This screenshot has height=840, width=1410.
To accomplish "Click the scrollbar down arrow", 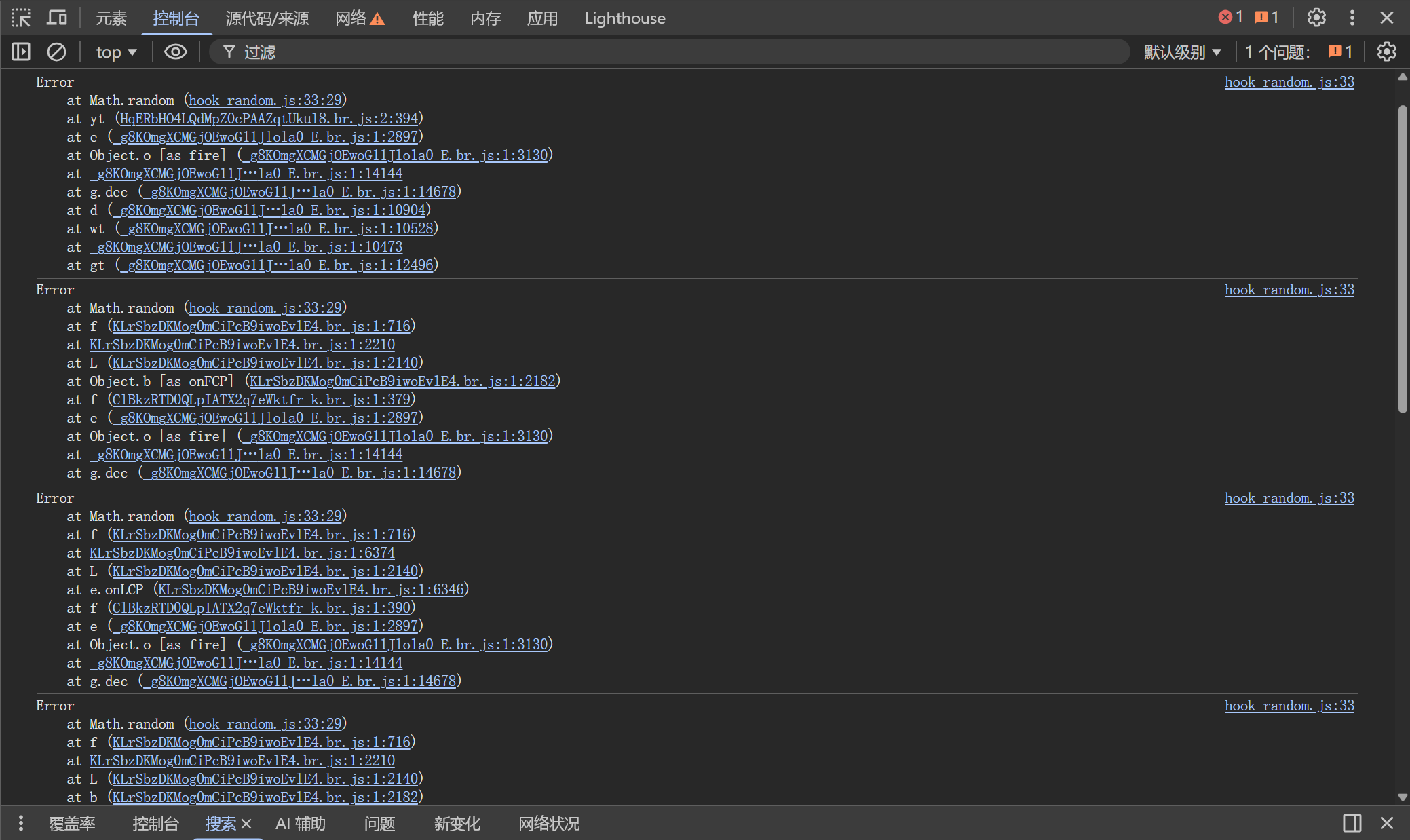I will pos(1403,797).
